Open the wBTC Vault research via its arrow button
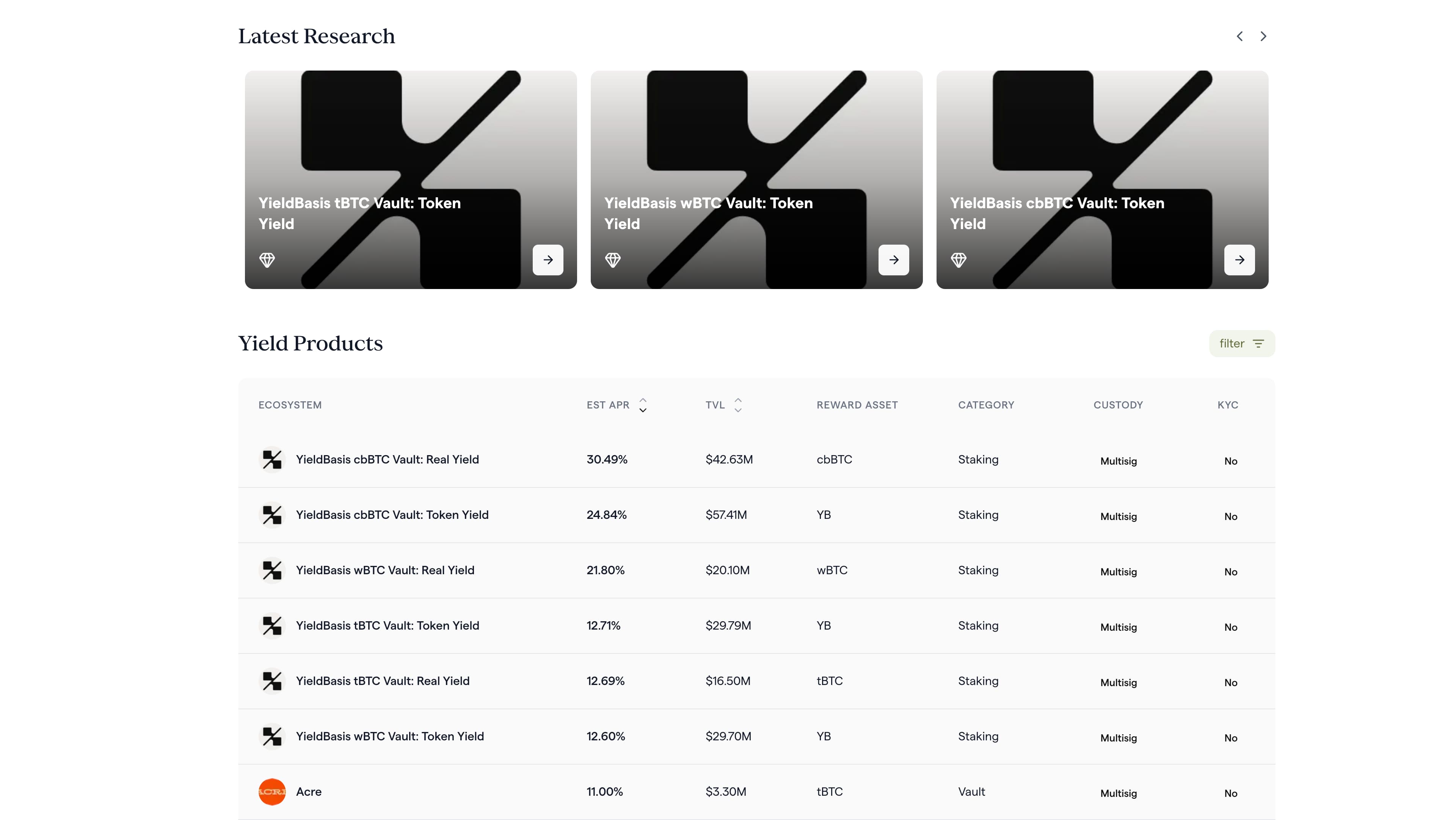The height and width of the screenshot is (820, 1456). [x=893, y=259]
